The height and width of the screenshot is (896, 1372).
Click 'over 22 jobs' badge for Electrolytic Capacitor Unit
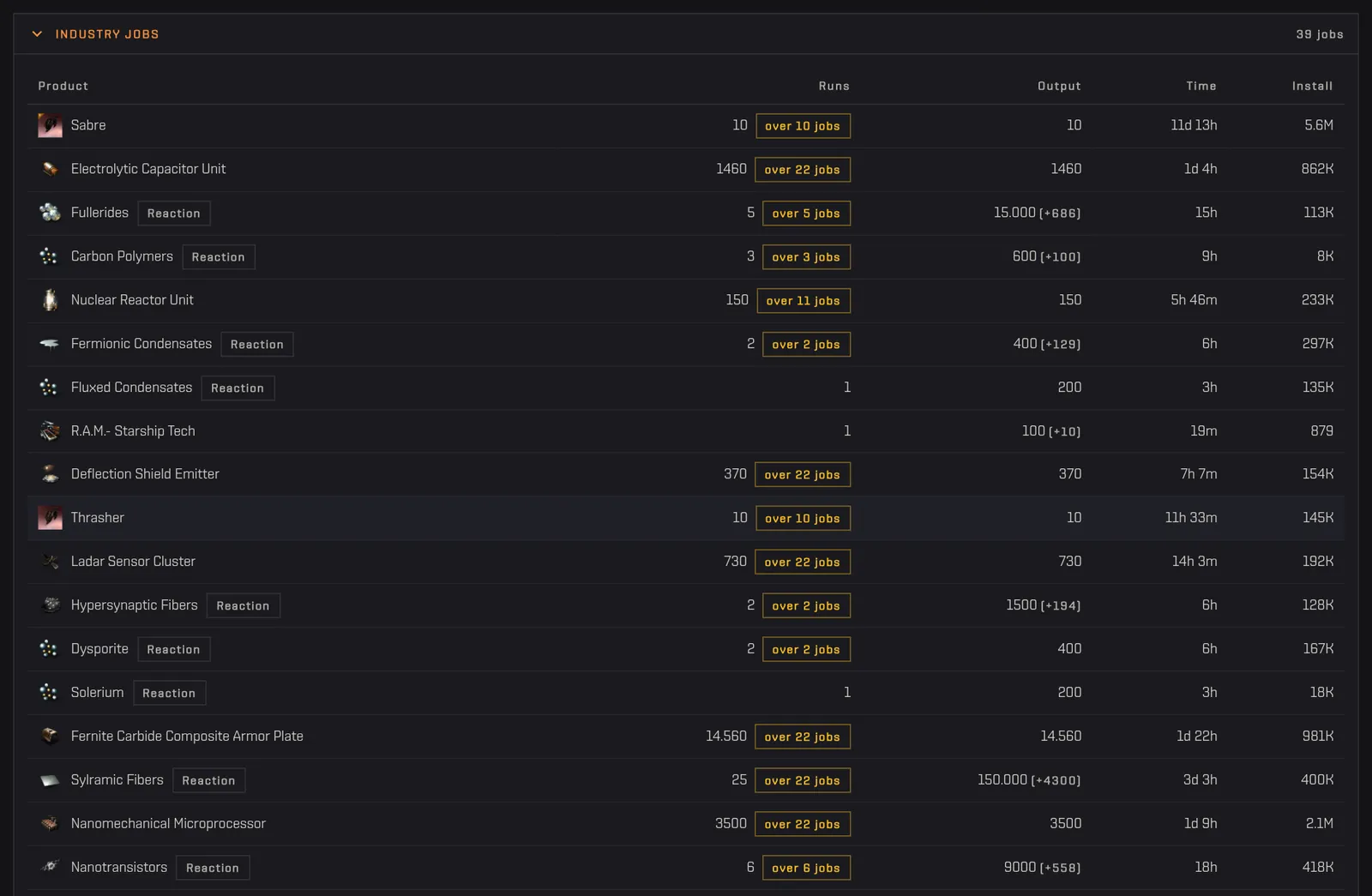[803, 170]
